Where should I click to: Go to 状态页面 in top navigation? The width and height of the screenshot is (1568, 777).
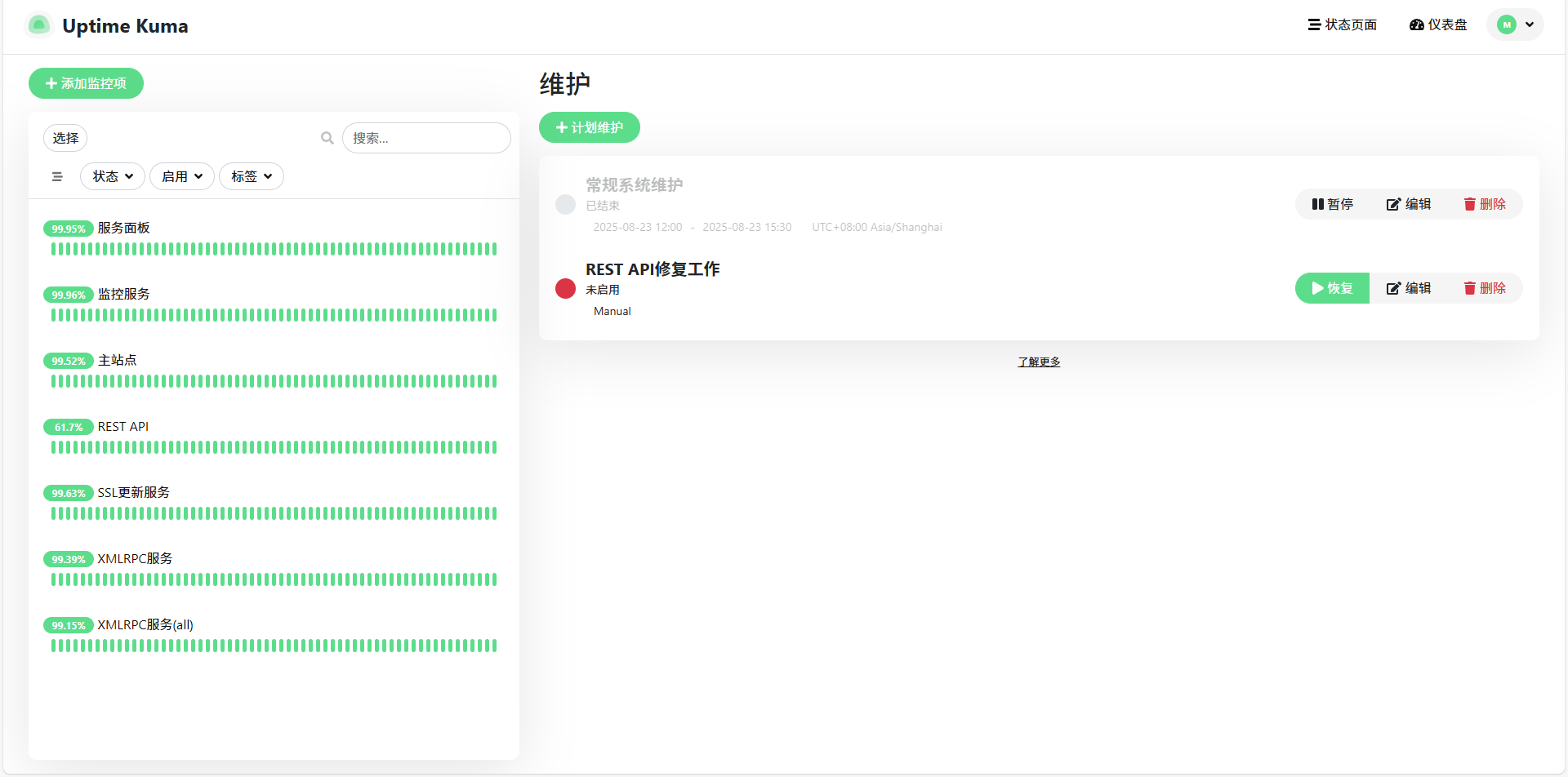(1343, 24)
